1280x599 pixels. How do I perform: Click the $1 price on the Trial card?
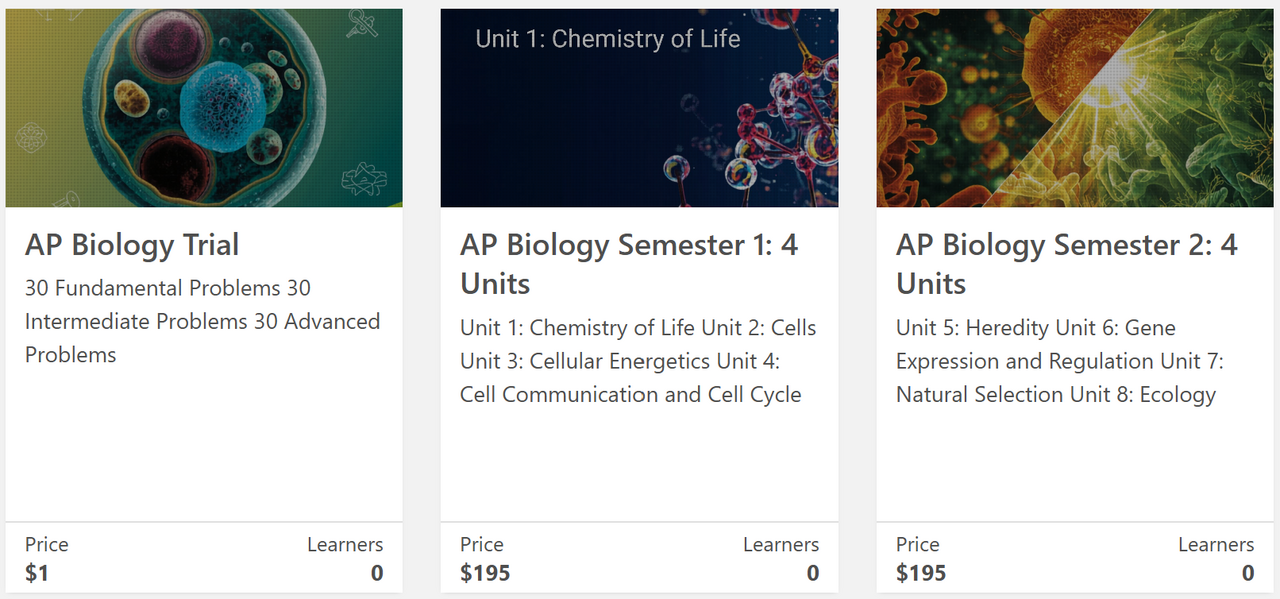click(x=37, y=573)
